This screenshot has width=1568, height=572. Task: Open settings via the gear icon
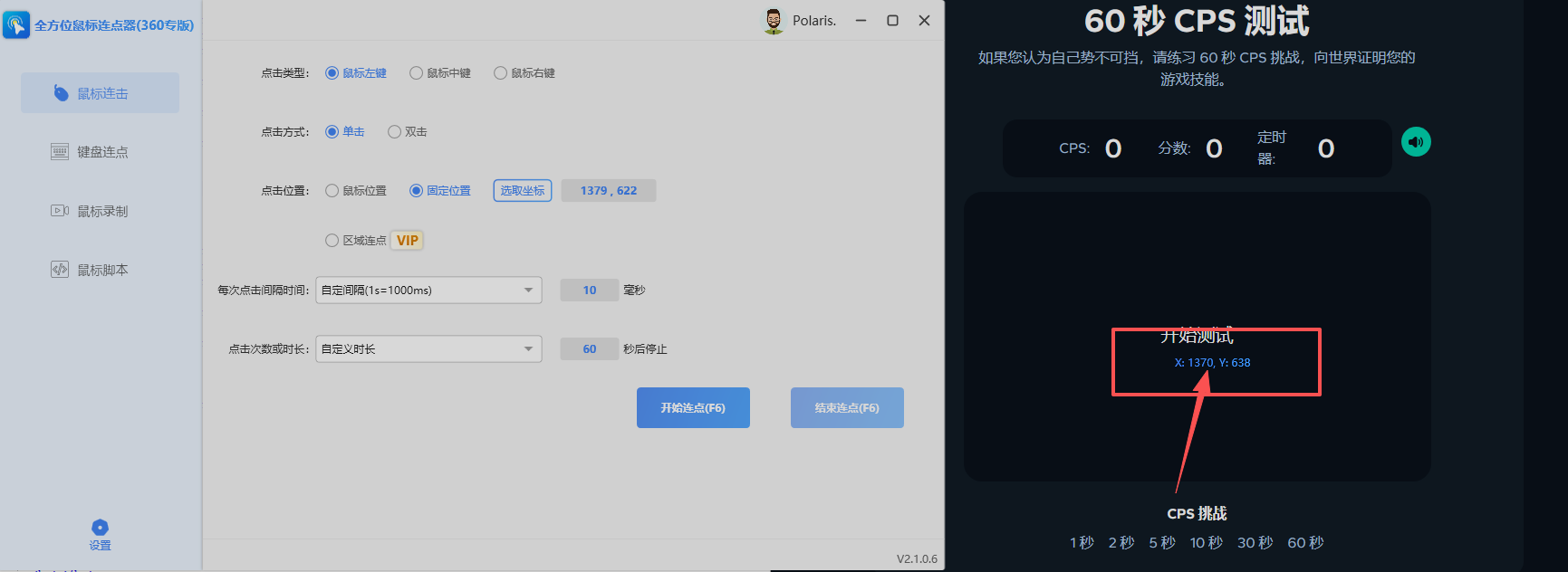tap(100, 528)
